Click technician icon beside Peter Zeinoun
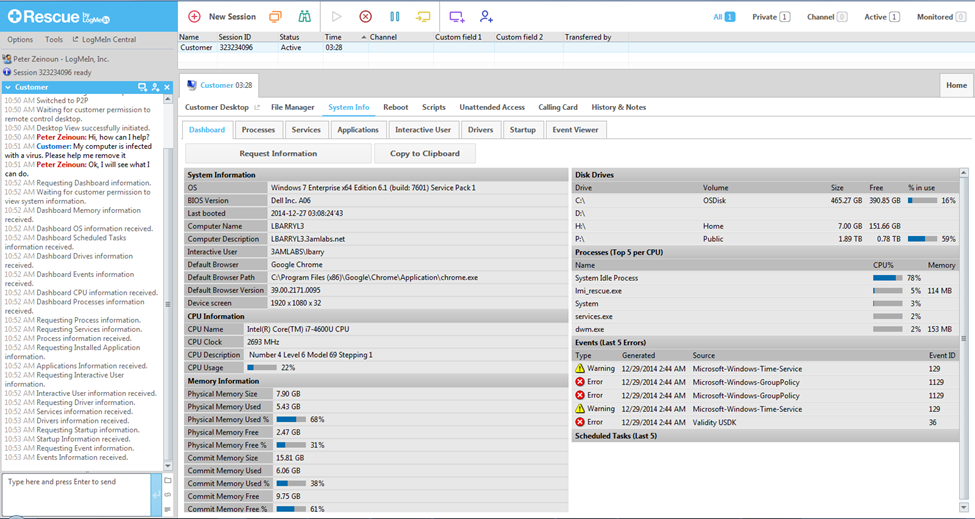Viewport: 975px width, 519px height. point(7,59)
